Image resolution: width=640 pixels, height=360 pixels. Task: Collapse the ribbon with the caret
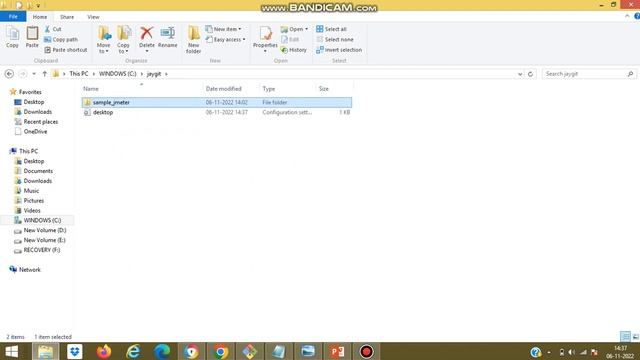pos(627,16)
